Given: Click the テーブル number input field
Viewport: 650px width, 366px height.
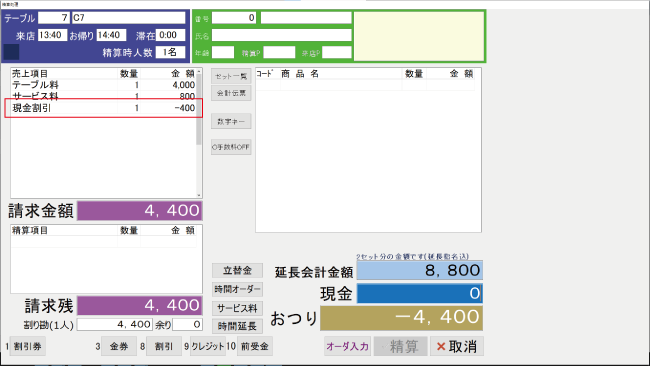Looking at the screenshot, I should click(54, 18).
